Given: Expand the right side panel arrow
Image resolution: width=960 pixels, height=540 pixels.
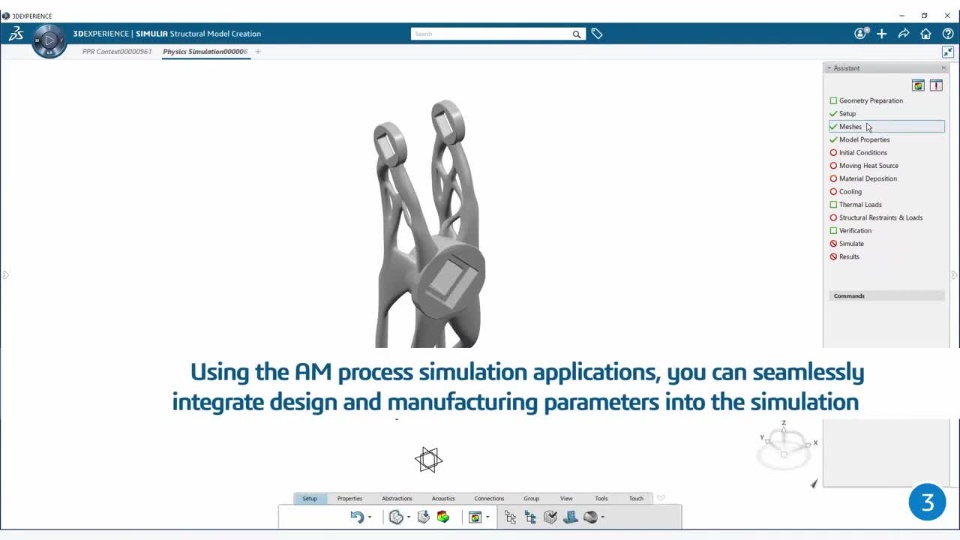Looking at the screenshot, I should tap(954, 275).
